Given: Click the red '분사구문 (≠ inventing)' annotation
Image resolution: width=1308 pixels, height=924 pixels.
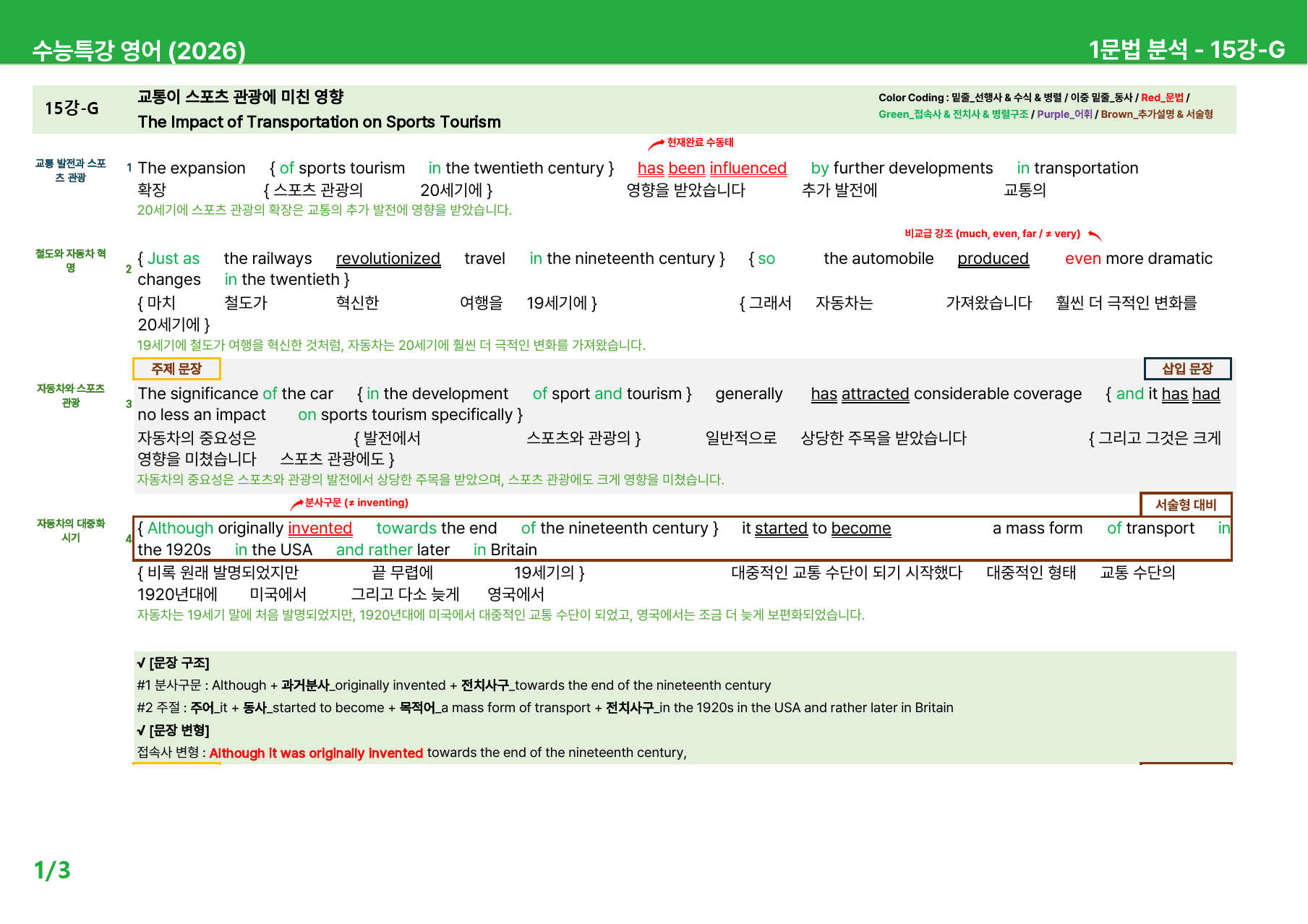Looking at the screenshot, I should [356, 502].
